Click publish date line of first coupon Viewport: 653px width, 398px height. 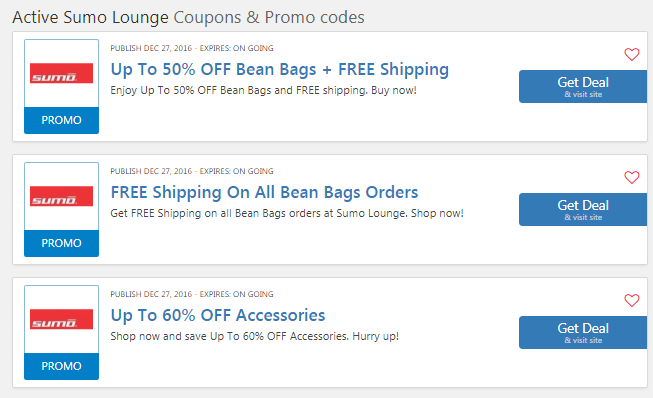pos(192,48)
